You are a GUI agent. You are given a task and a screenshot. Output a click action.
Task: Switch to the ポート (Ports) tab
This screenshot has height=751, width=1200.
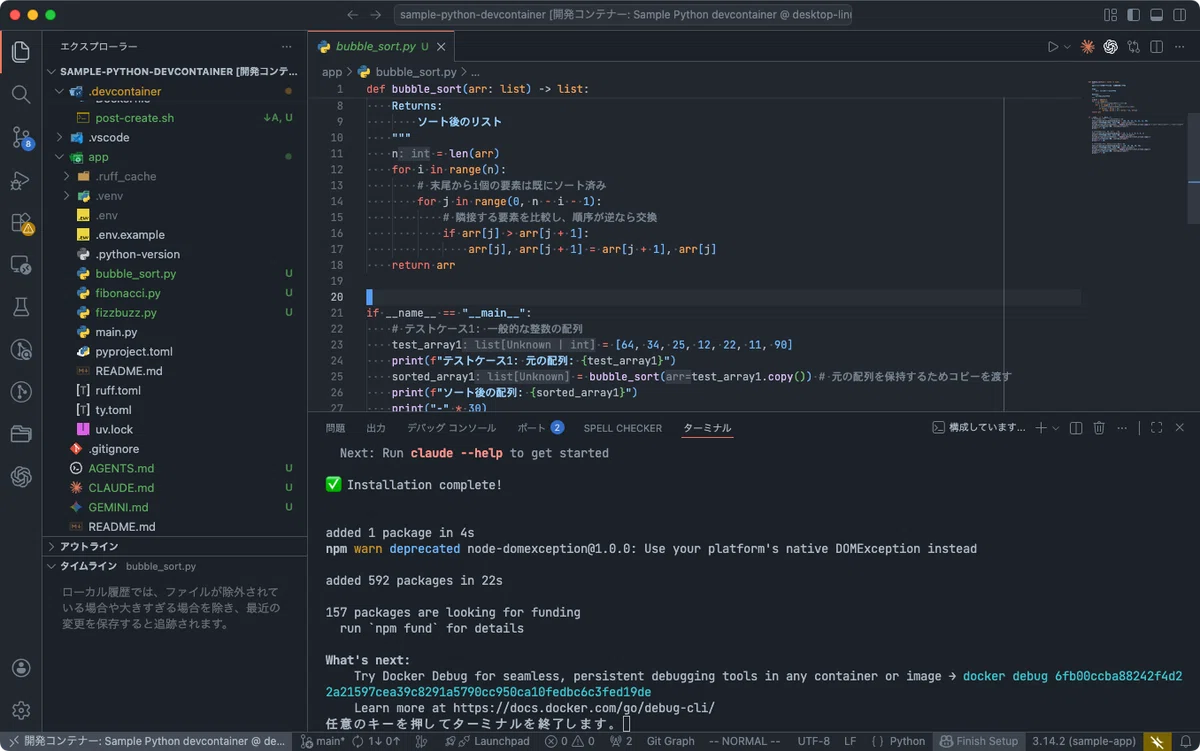pos(540,428)
